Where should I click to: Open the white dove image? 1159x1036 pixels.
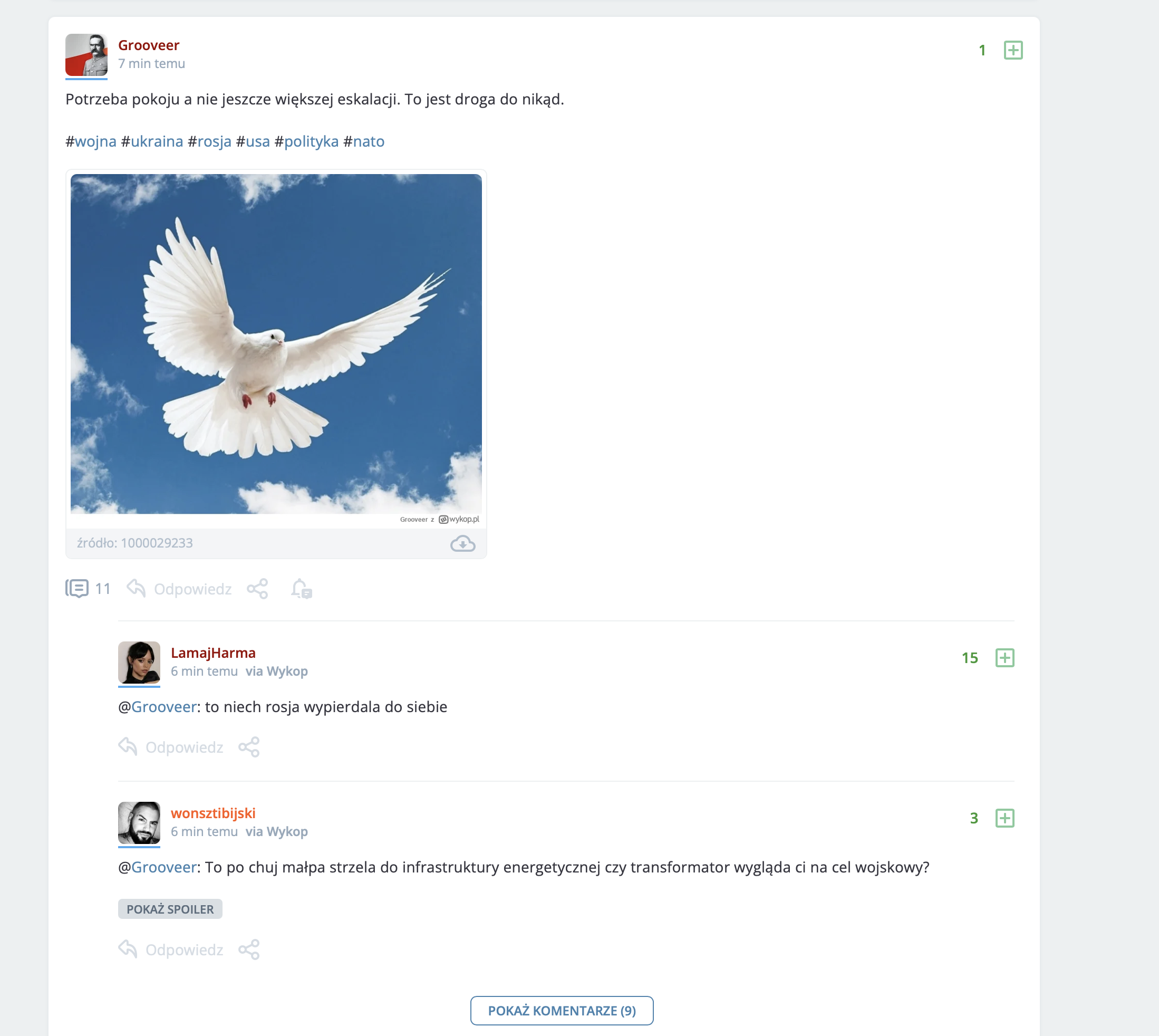pyautogui.click(x=276, y=344)
